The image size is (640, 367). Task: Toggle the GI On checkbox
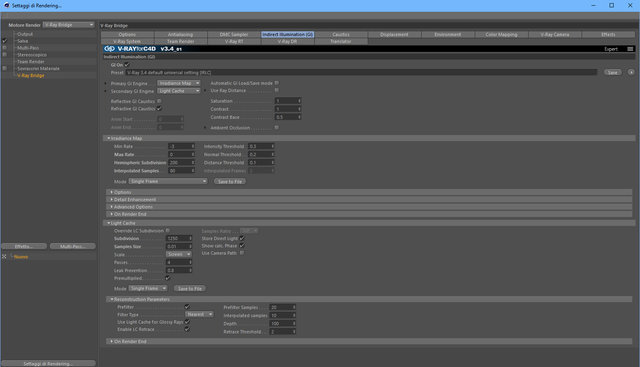pos(127,65)
